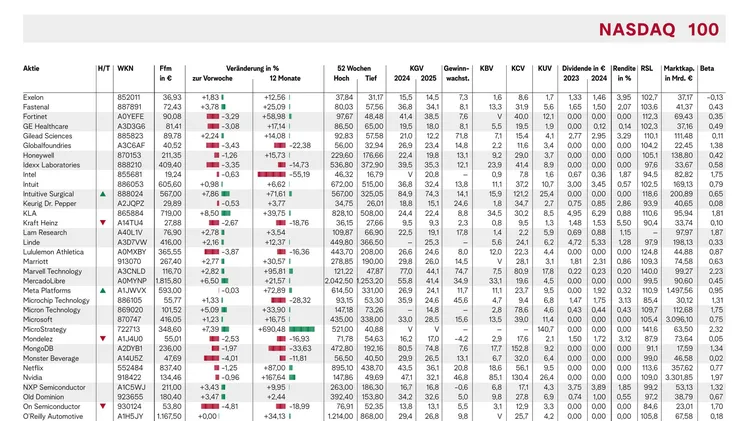Viewport: 750px width, 421px height.
Task: Click the Microsoft market cap 3.096,10
Action: coord(679,319)
